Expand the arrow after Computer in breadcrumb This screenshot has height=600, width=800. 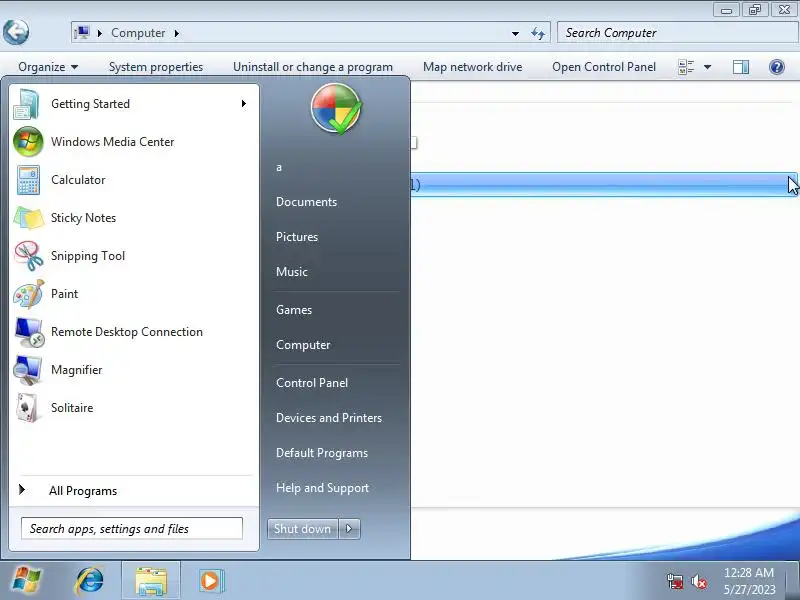[177, 33]
